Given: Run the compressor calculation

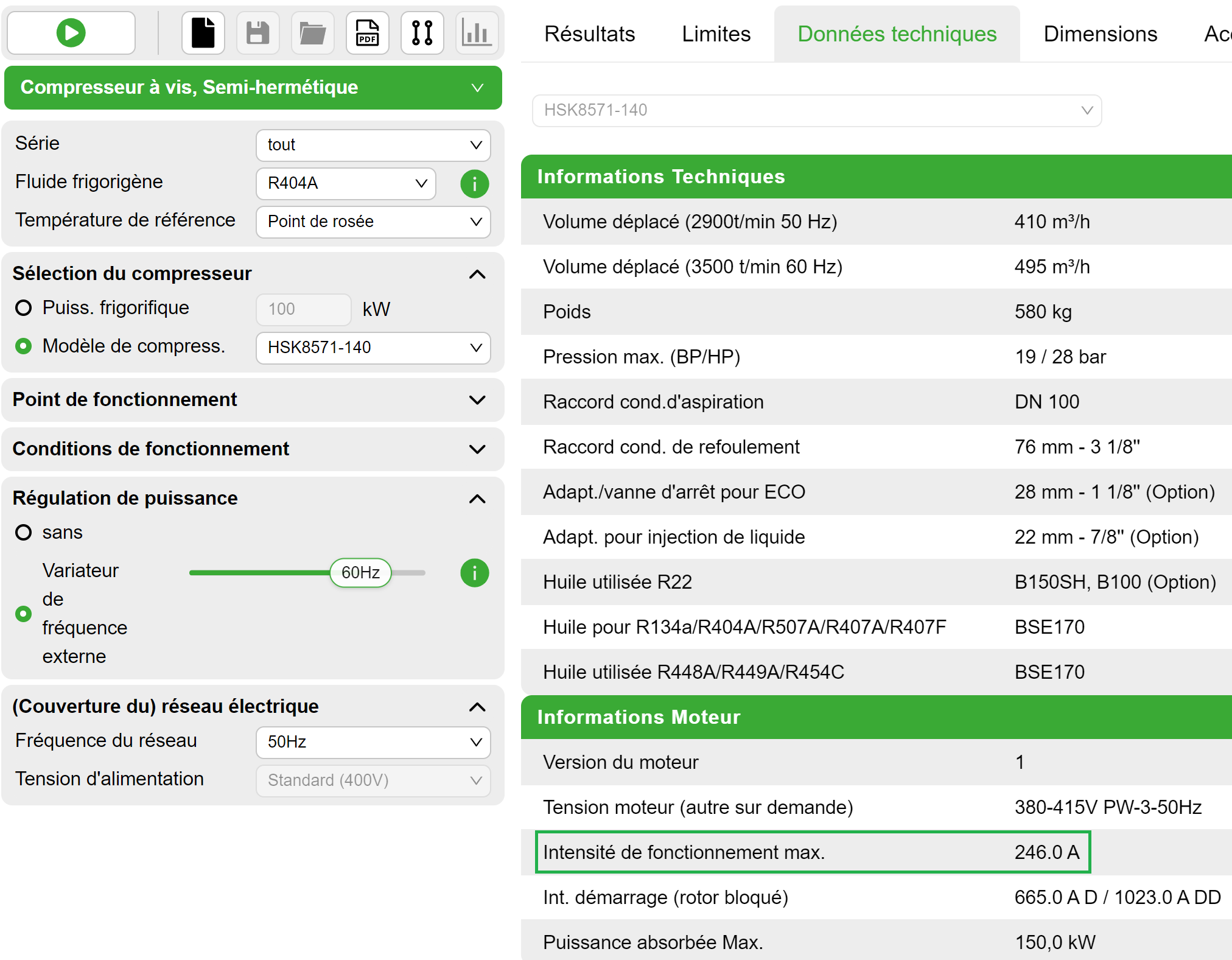Looking at the screenshot, I should (x=71, y=33).
